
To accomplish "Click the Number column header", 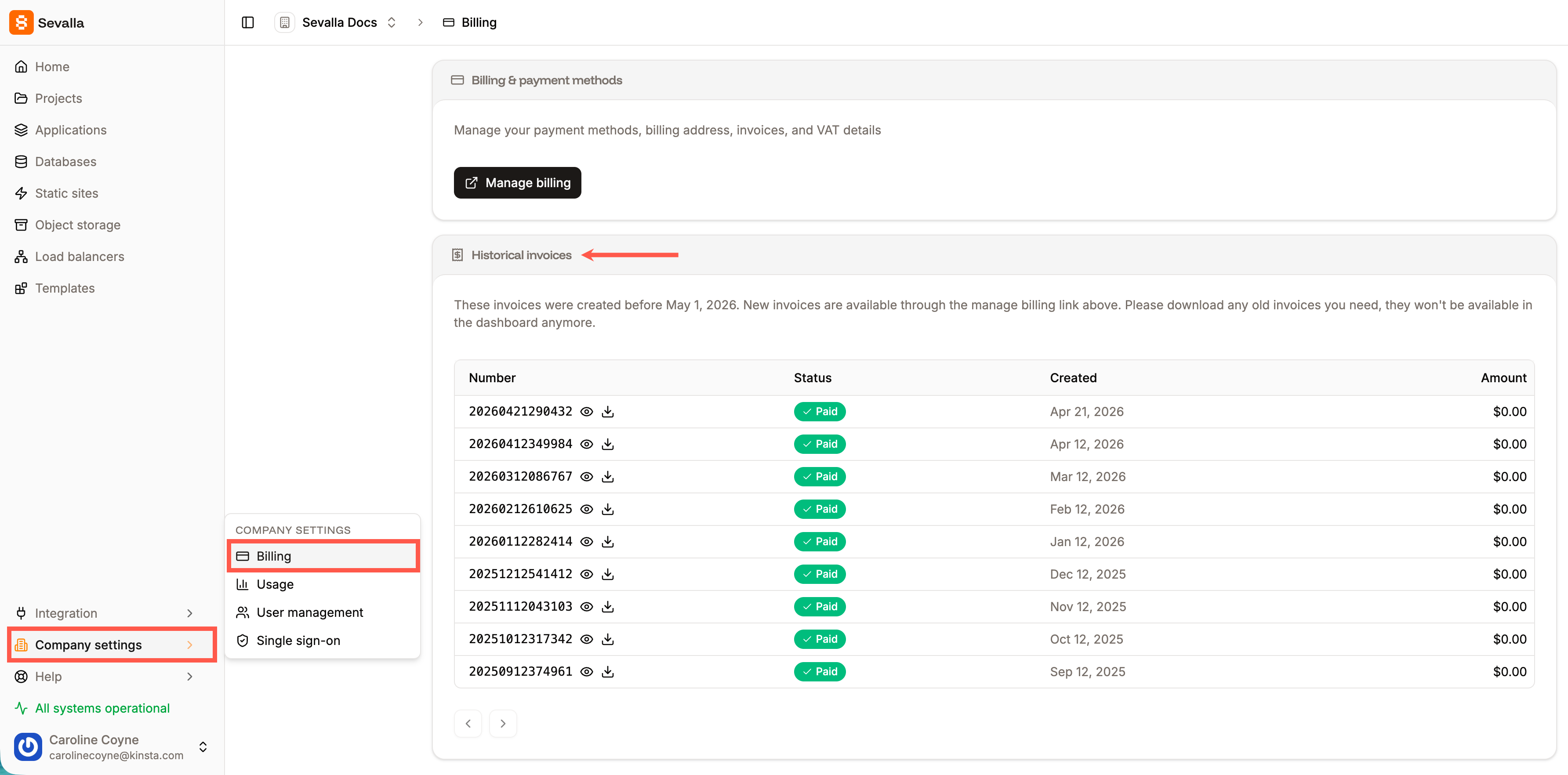I will (492, 378).
